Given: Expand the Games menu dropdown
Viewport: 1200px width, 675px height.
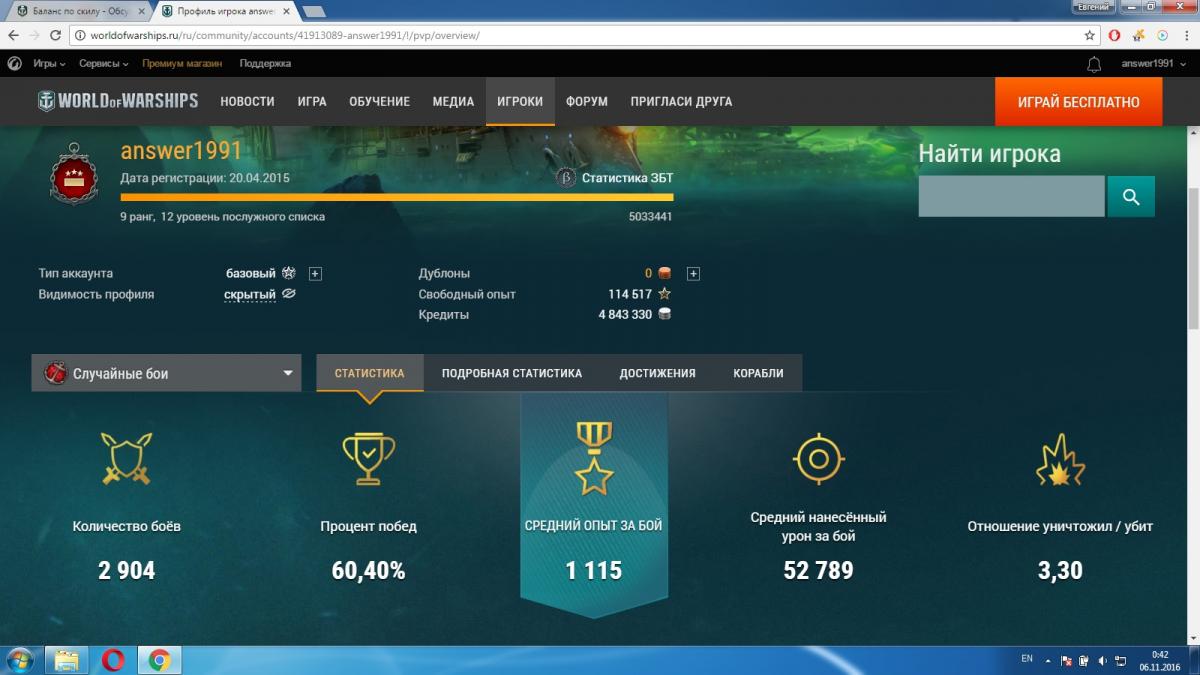Looking at the screenshot, I should click(49, 64).
